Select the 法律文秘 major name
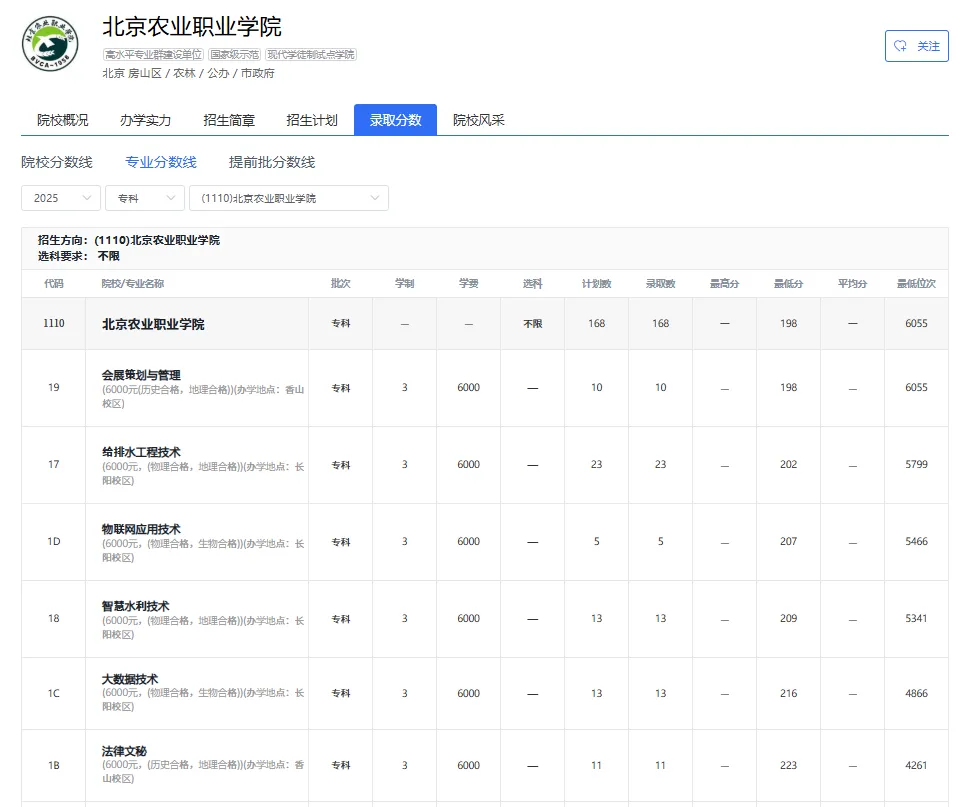 [x=124, y=751]
